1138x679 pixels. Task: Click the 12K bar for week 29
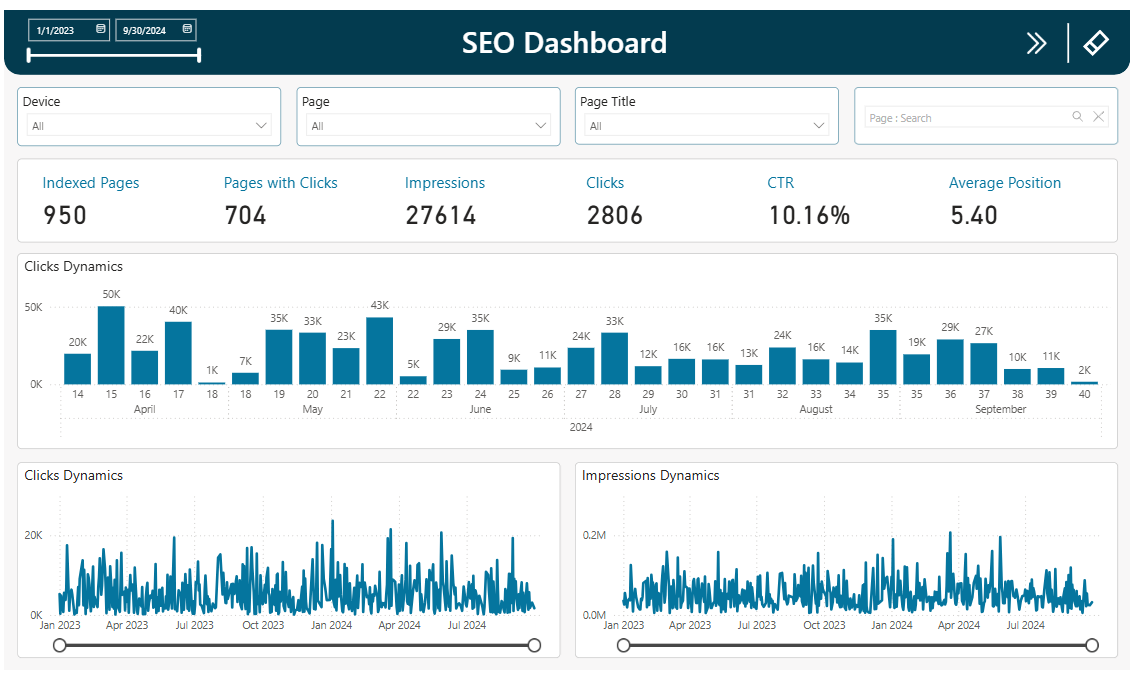tap(648, 374)
